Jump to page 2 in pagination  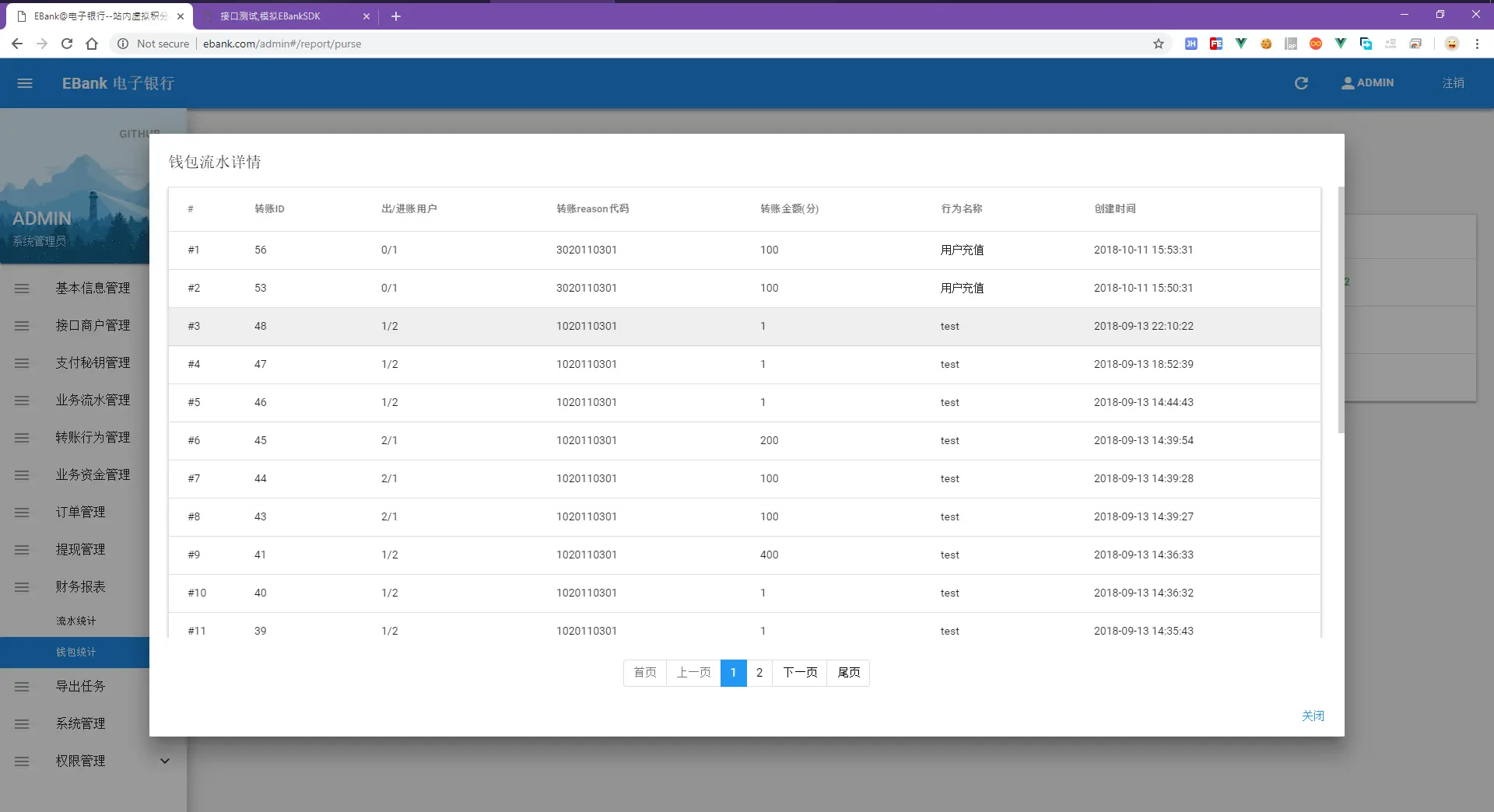759,673
